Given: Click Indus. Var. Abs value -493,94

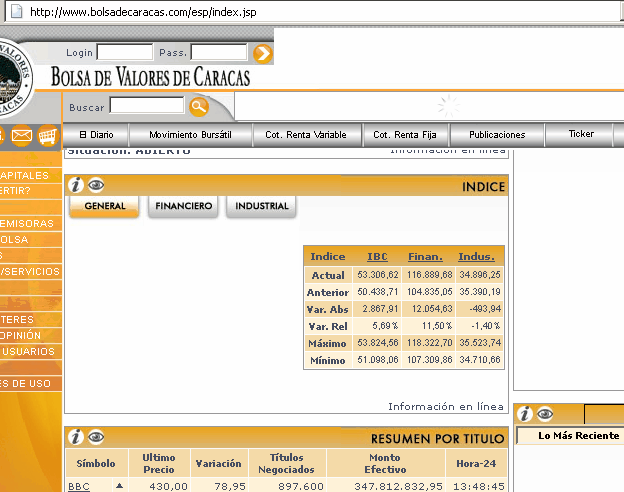Looking at the screenshot, I should click(485, 309).
